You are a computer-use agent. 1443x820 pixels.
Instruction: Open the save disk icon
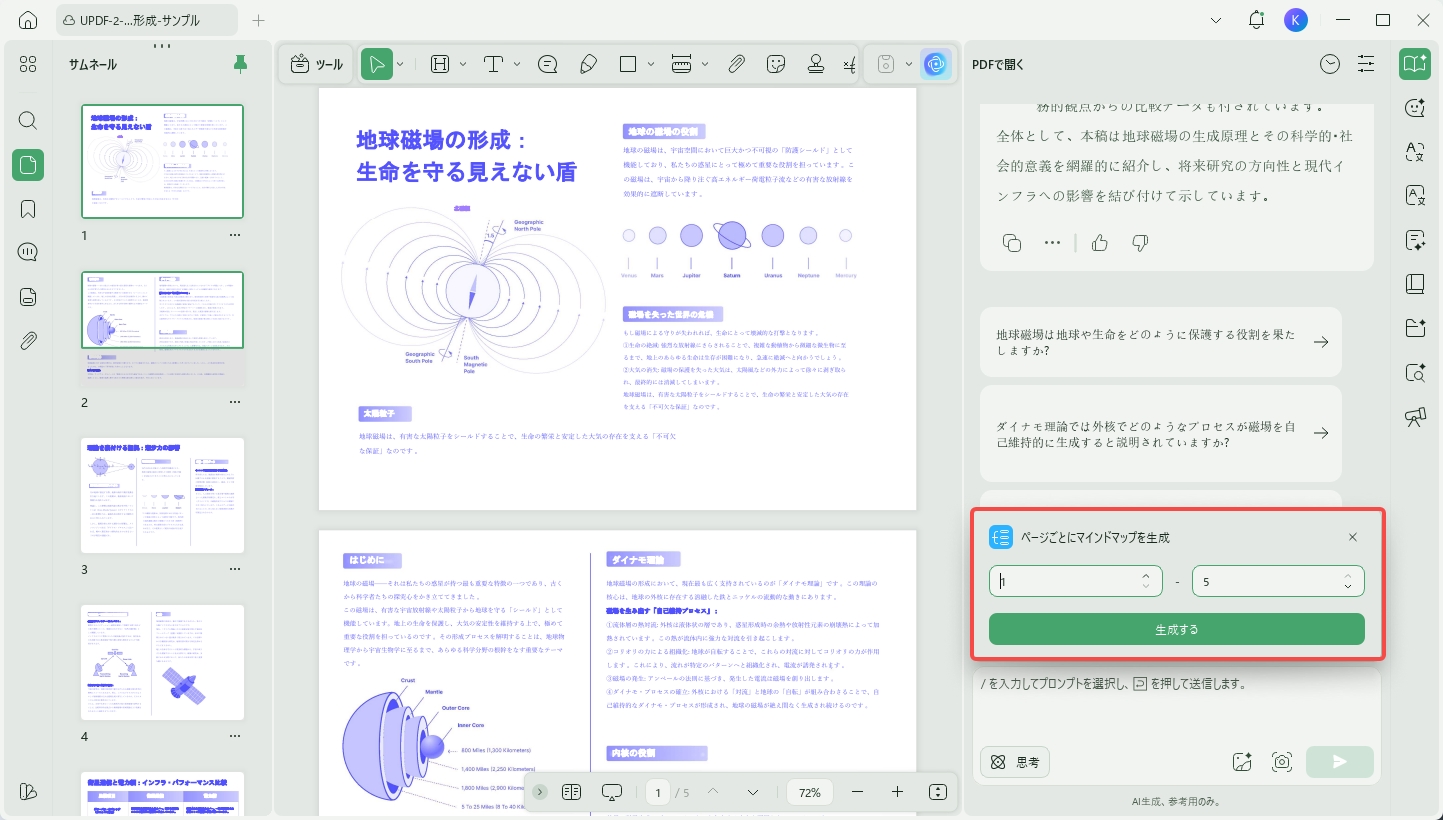pos(885,64)
